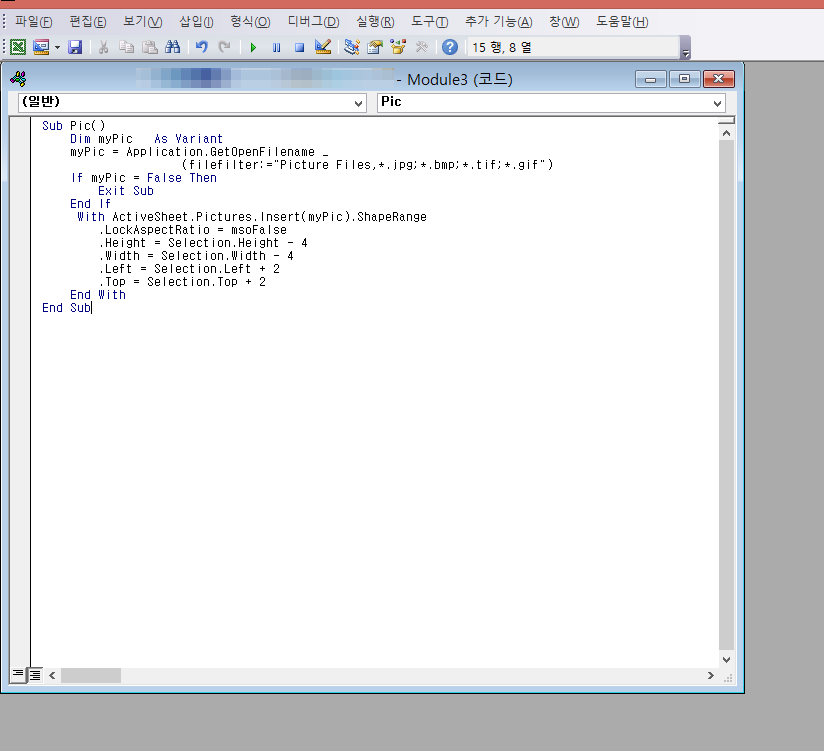Click the filefilter Picture Files line
Viewport: 824px width, 751px height.
click(x=367, y=165)
